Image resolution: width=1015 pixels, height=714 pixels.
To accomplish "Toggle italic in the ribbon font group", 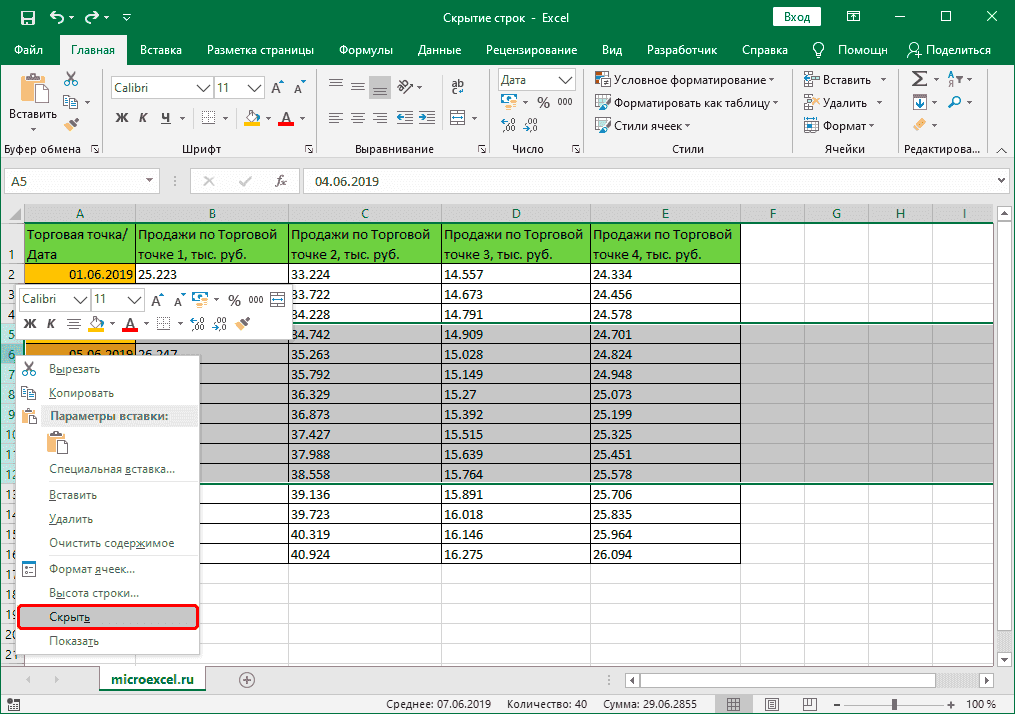I will (145, 118).
